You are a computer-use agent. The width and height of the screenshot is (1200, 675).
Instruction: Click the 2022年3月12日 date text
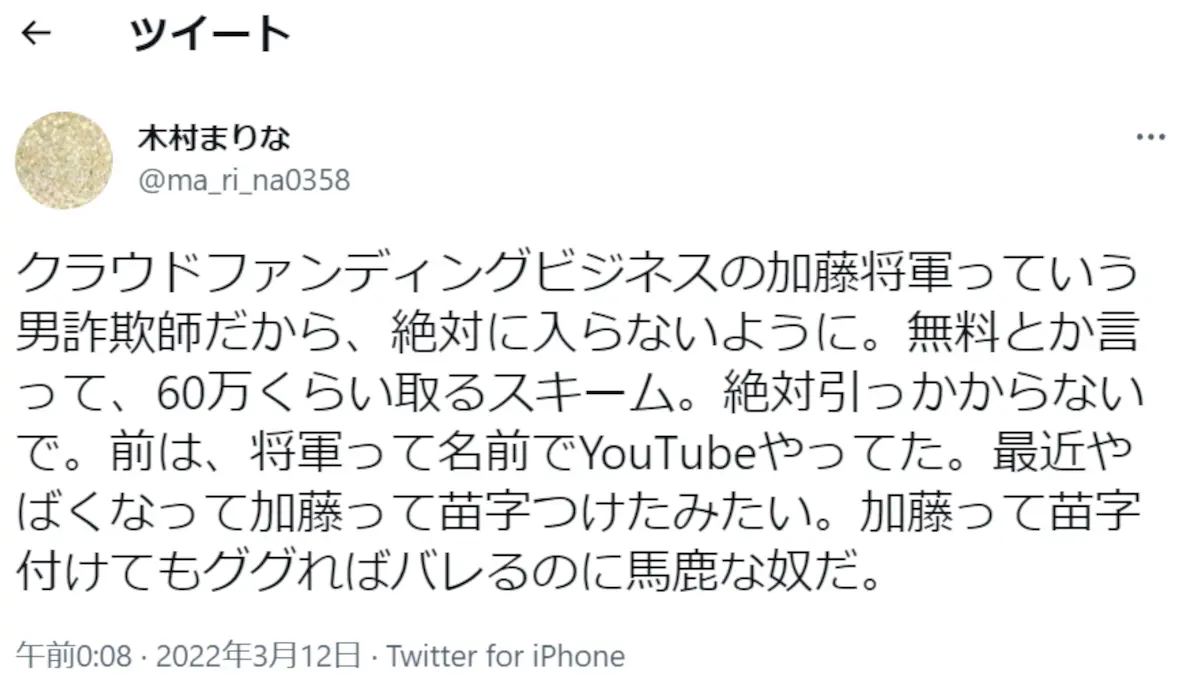[x=260, y=656]
